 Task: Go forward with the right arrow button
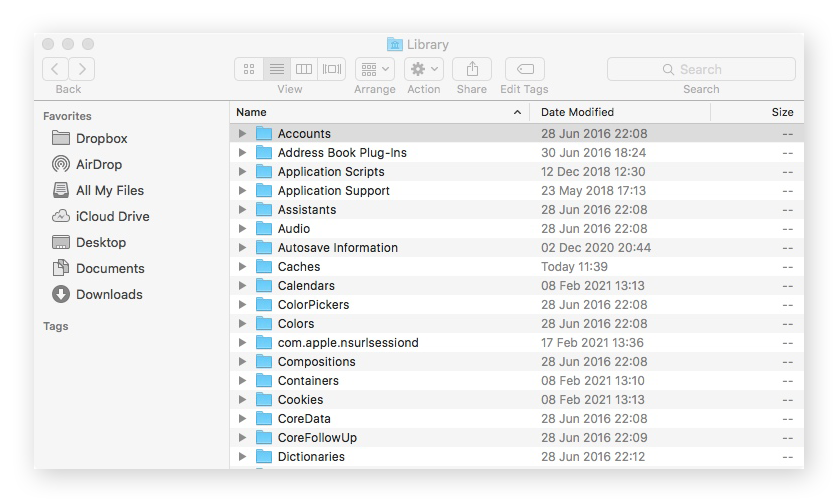82,69
